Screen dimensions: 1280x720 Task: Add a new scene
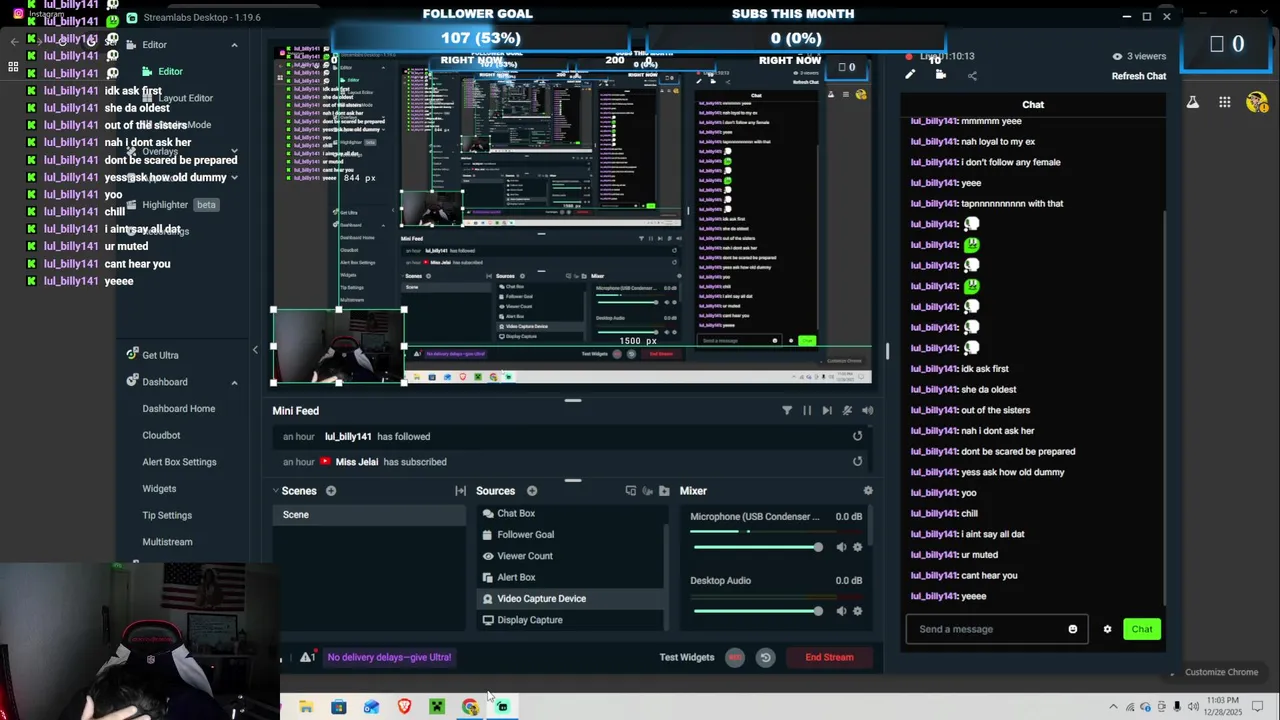coord(331,491)
